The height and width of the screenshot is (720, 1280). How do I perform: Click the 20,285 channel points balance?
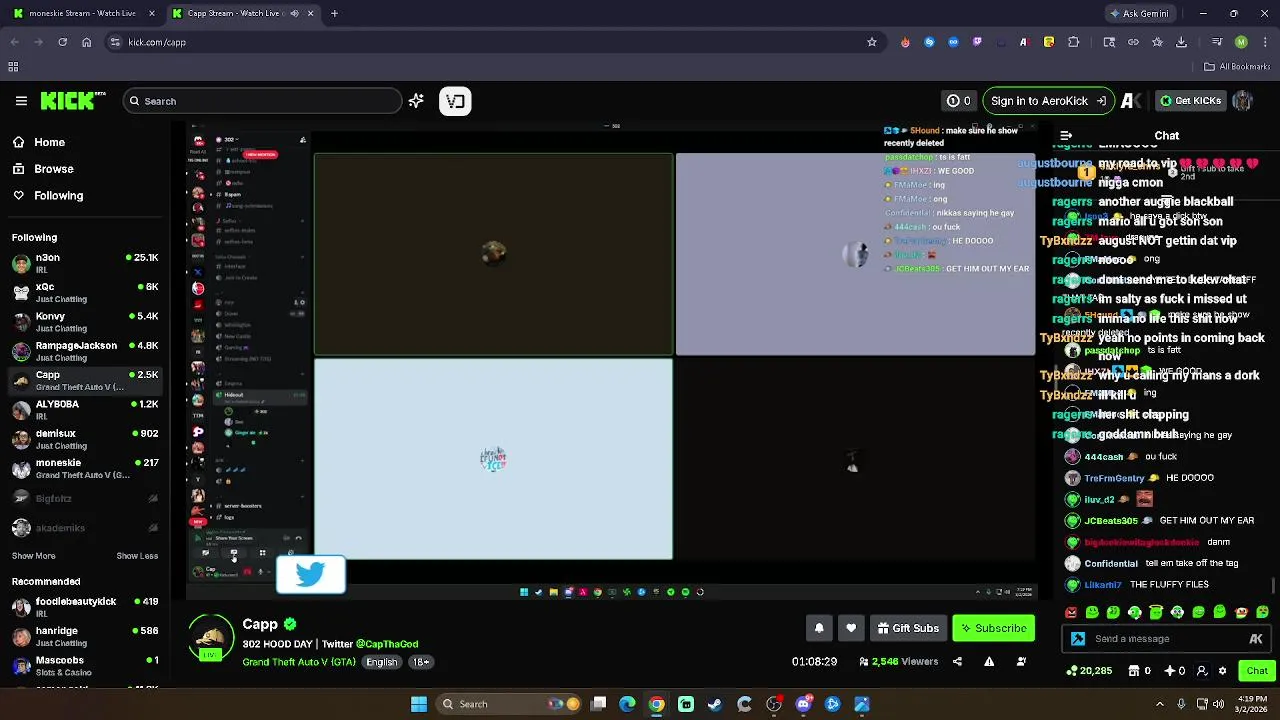(x=1089, y=671)
